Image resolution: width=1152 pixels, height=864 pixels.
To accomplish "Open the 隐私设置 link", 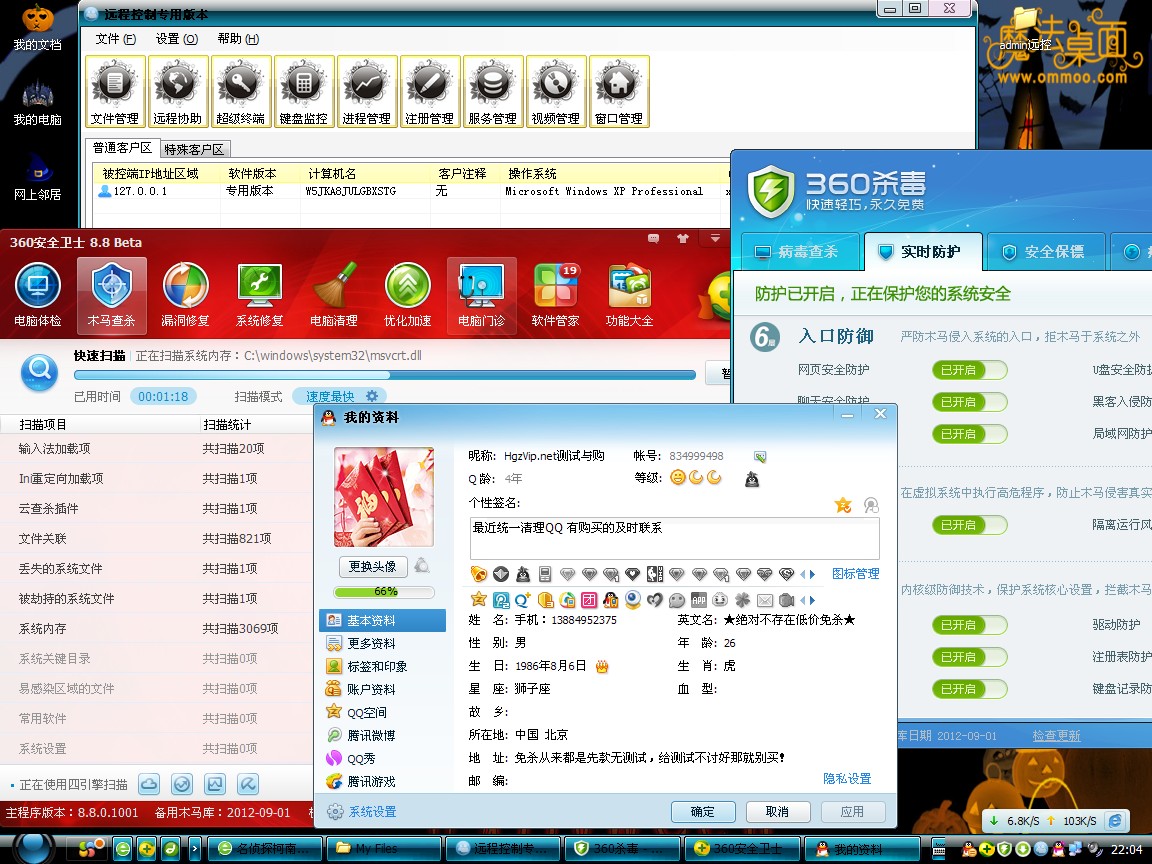I will [x=847, y=779].
